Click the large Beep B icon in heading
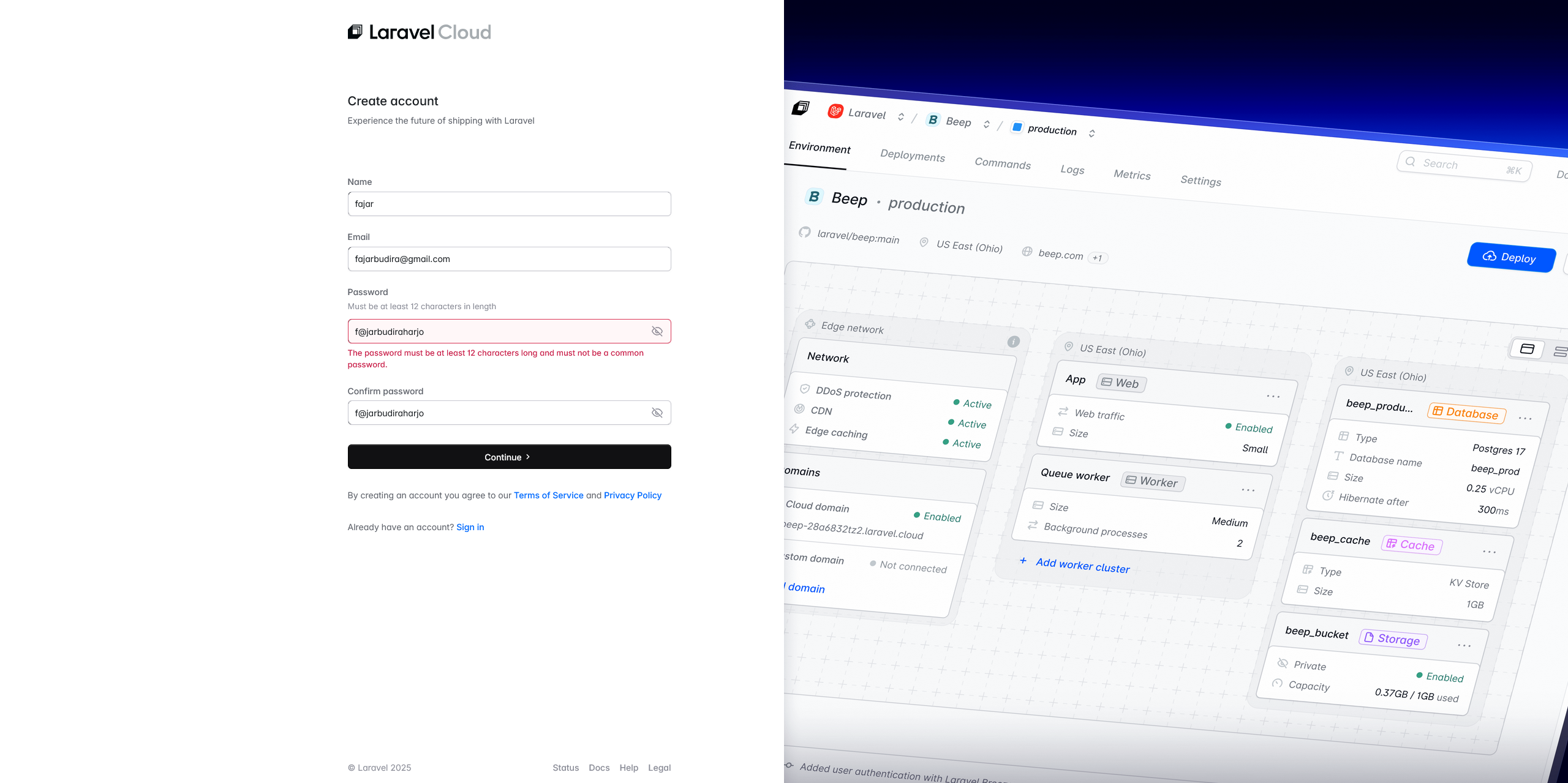 tap(814, 196)
